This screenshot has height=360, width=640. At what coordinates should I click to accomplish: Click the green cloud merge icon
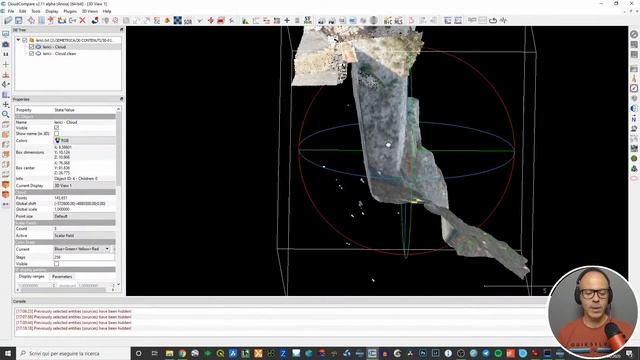click(x=95, y=20)
